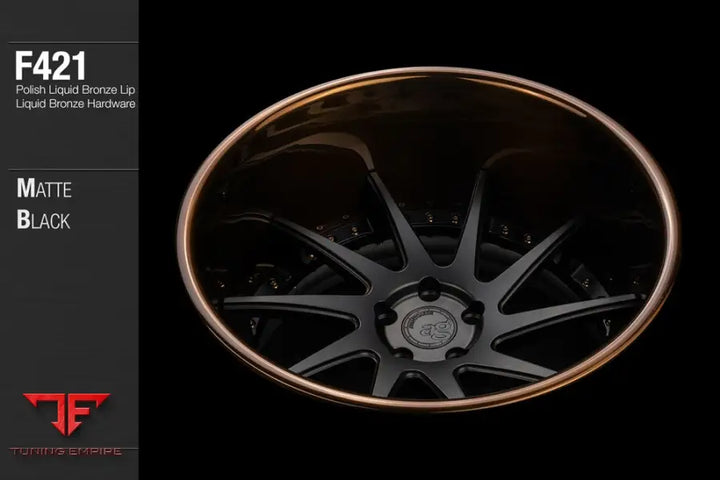The image size is (720, 480).
Task: Click the bronze bolts on inner barrel top
Action: 441,217
